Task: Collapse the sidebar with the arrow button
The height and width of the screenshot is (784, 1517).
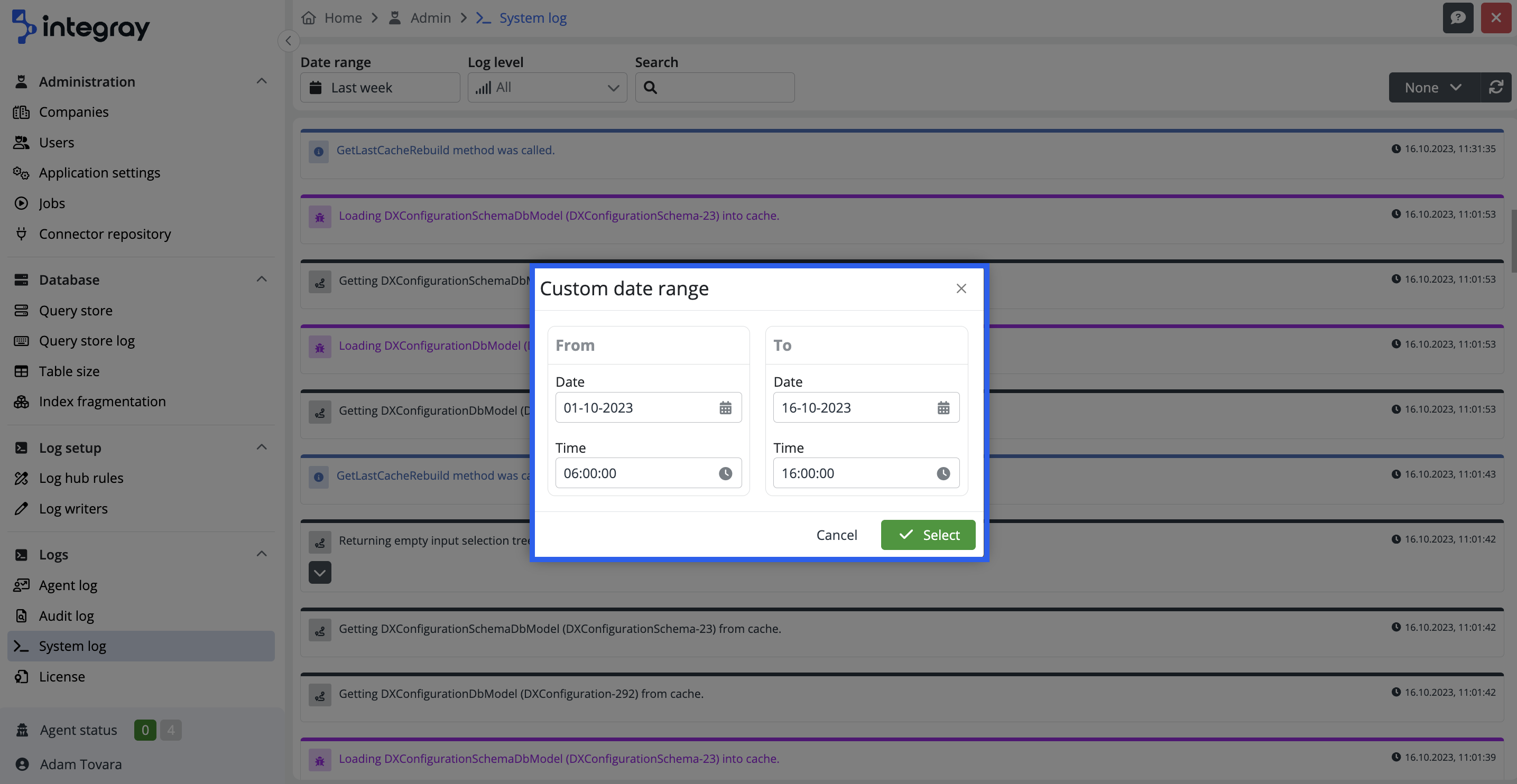Action: [x=288, y=41]
